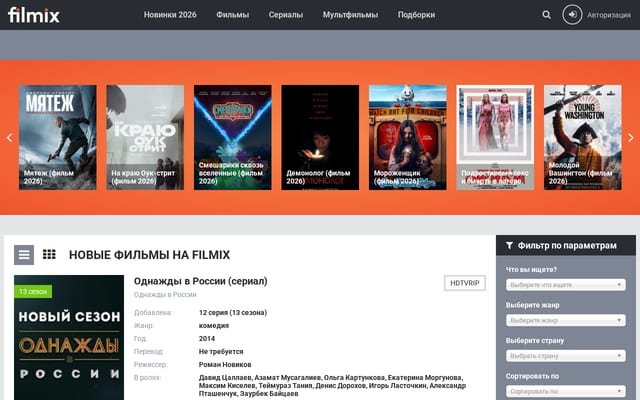
Task: Click the filmix logo
Action: coord(34,15)
